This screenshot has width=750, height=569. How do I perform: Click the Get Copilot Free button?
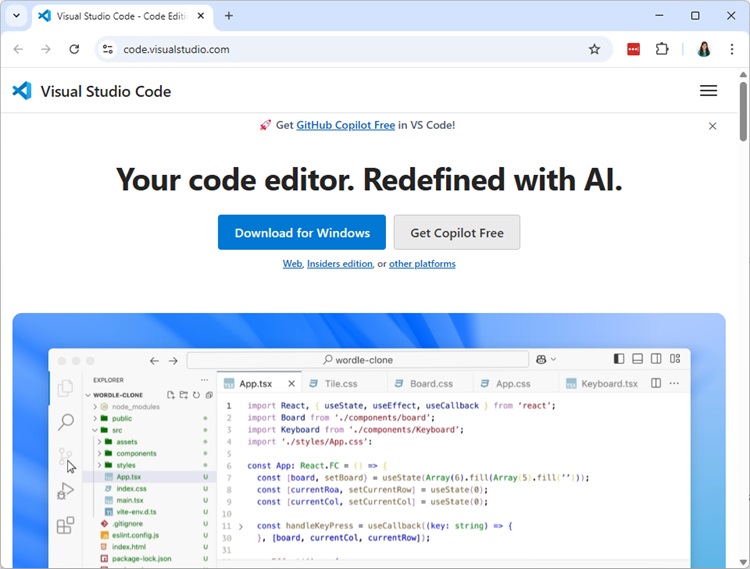[x=456, y=233]
